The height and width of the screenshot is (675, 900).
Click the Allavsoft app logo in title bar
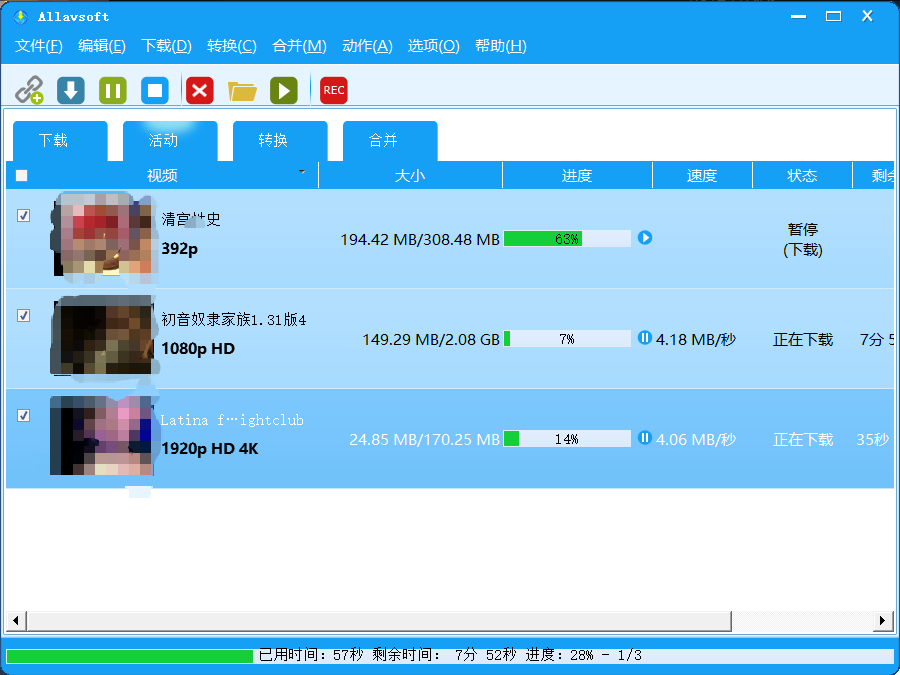20,17
